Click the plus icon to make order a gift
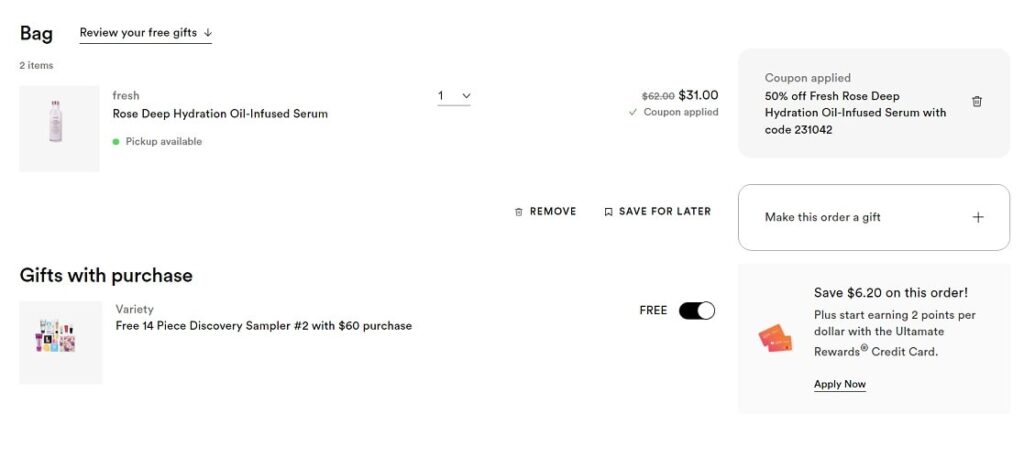1024x458 pixels. click(978, 217)
